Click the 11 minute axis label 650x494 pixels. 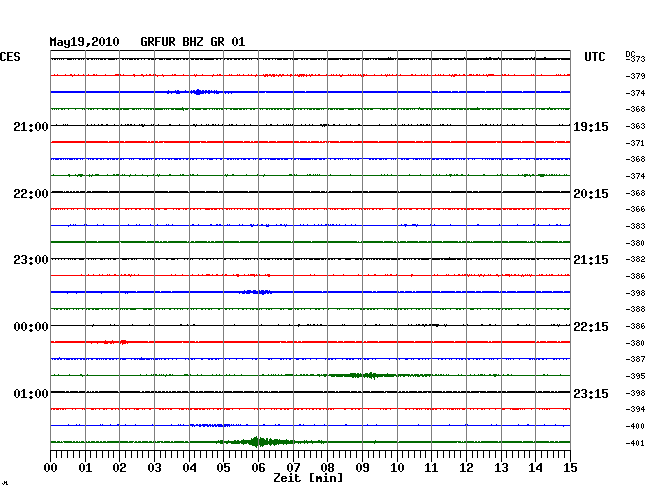[x=431, y=468]
